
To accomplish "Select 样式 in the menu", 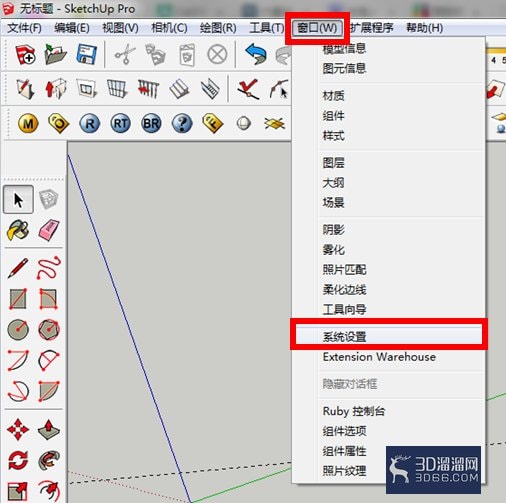I will click(333, 136).
